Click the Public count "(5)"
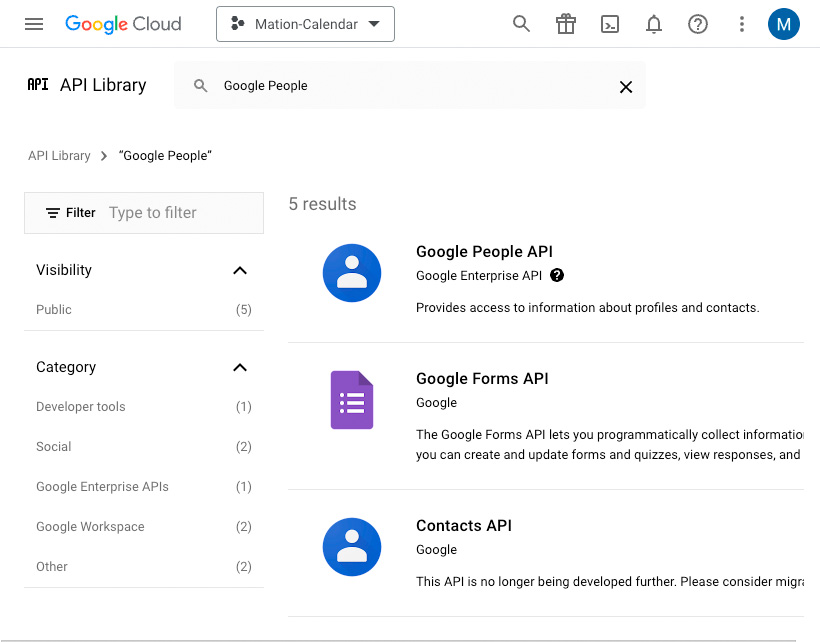This screenshot has height=642, width=820. point(244,309)
